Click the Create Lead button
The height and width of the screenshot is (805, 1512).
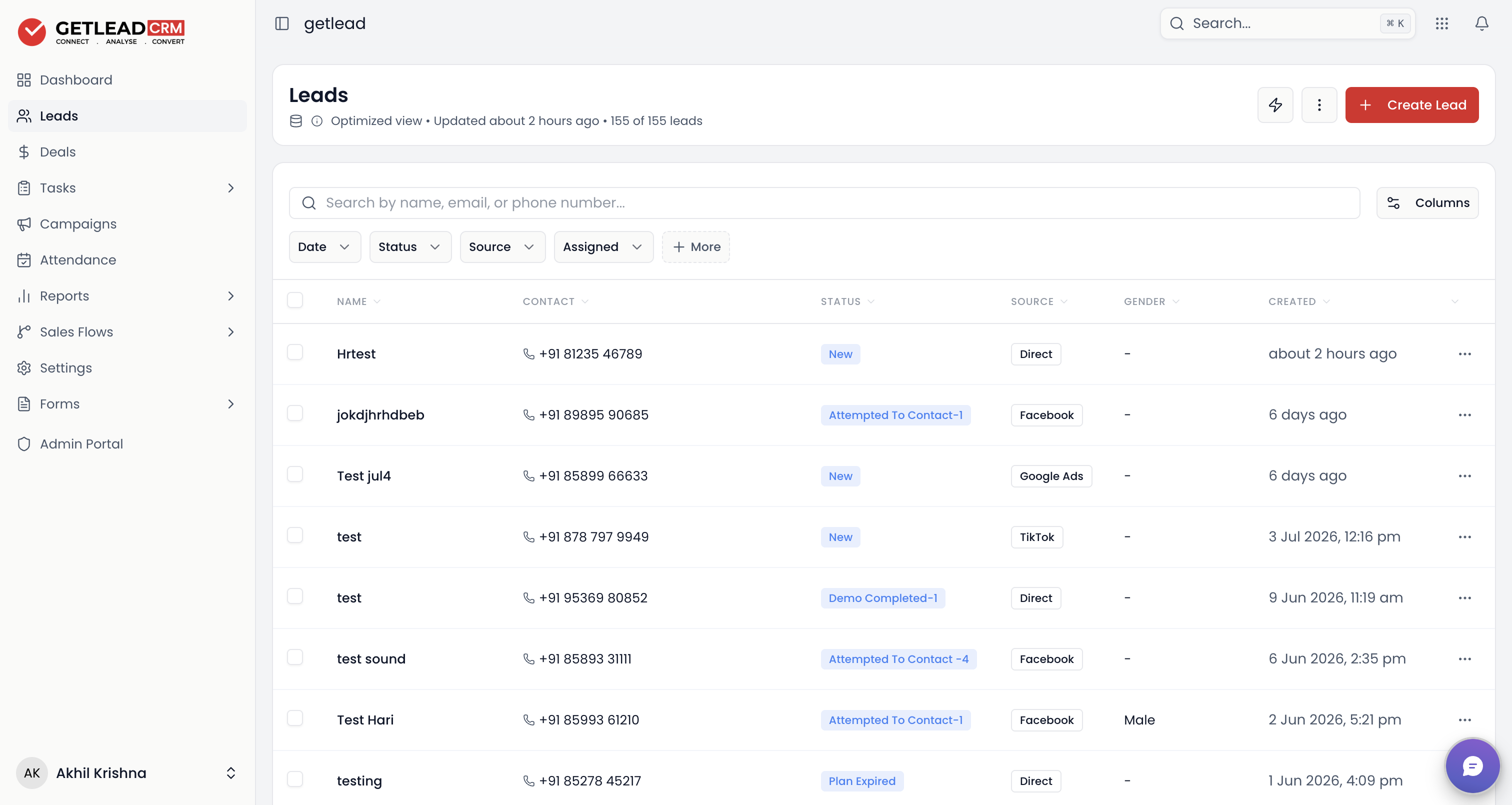(x=1411, y=105)
